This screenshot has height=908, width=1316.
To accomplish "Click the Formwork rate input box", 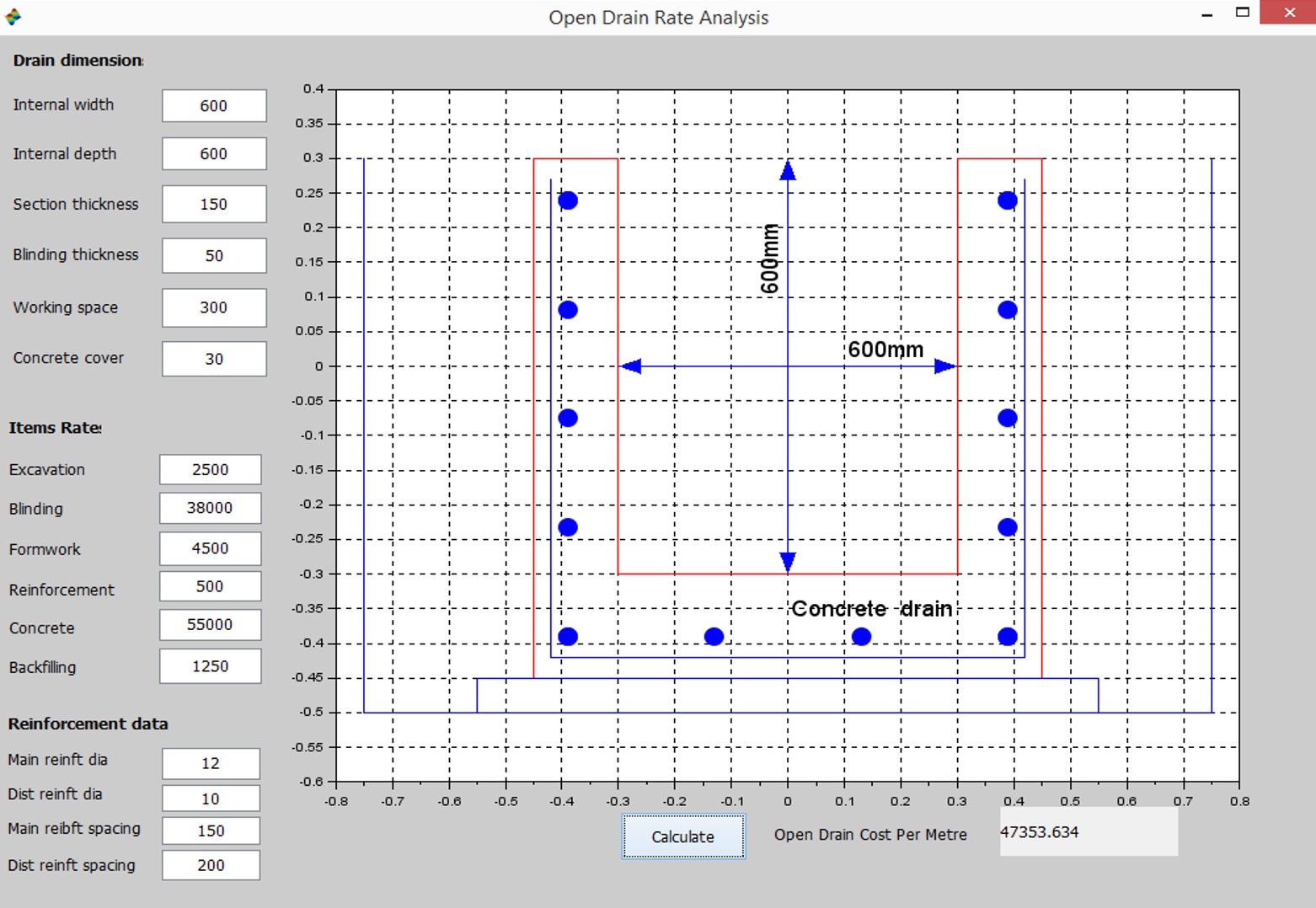I will tap(210, 547).
